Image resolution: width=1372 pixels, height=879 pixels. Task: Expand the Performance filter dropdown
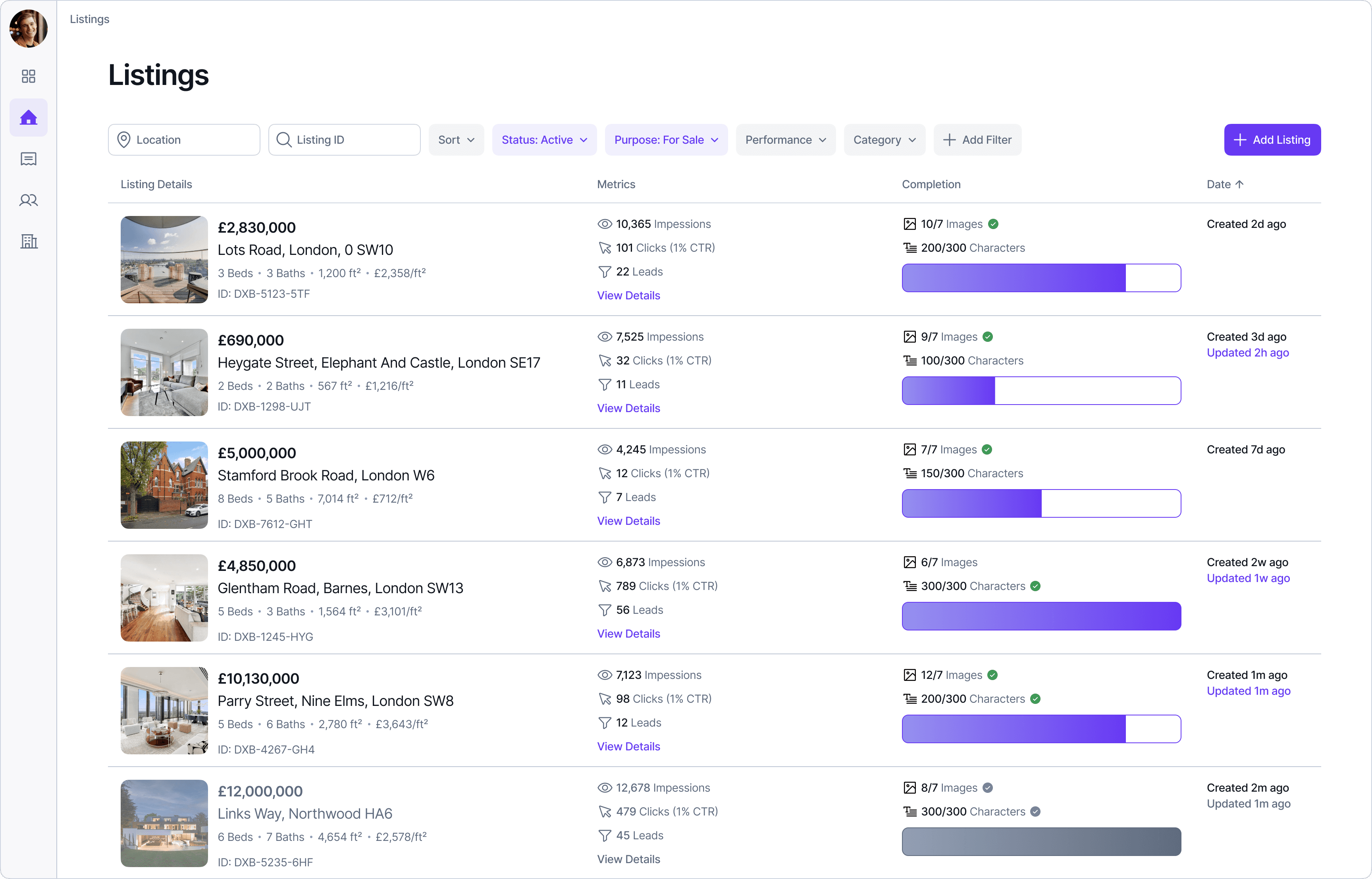[785, 140]
